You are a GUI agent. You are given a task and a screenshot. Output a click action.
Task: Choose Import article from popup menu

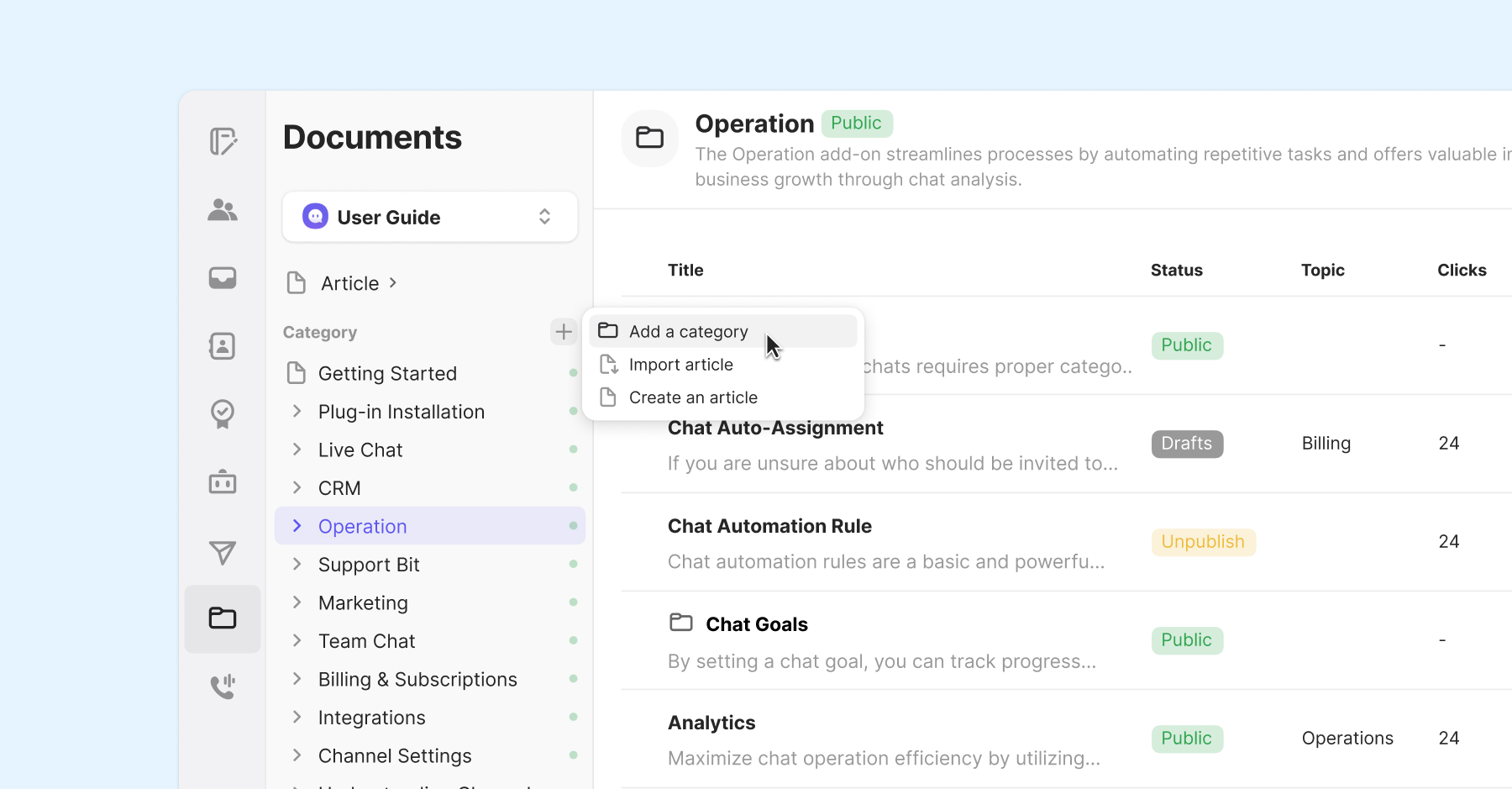click(680, 365)
